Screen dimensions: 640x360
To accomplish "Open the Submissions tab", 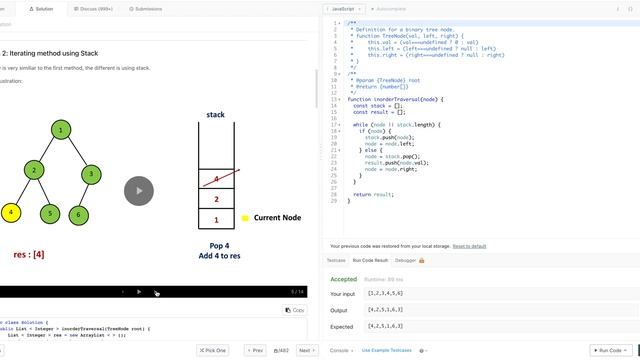I will (x=146, y=9).
